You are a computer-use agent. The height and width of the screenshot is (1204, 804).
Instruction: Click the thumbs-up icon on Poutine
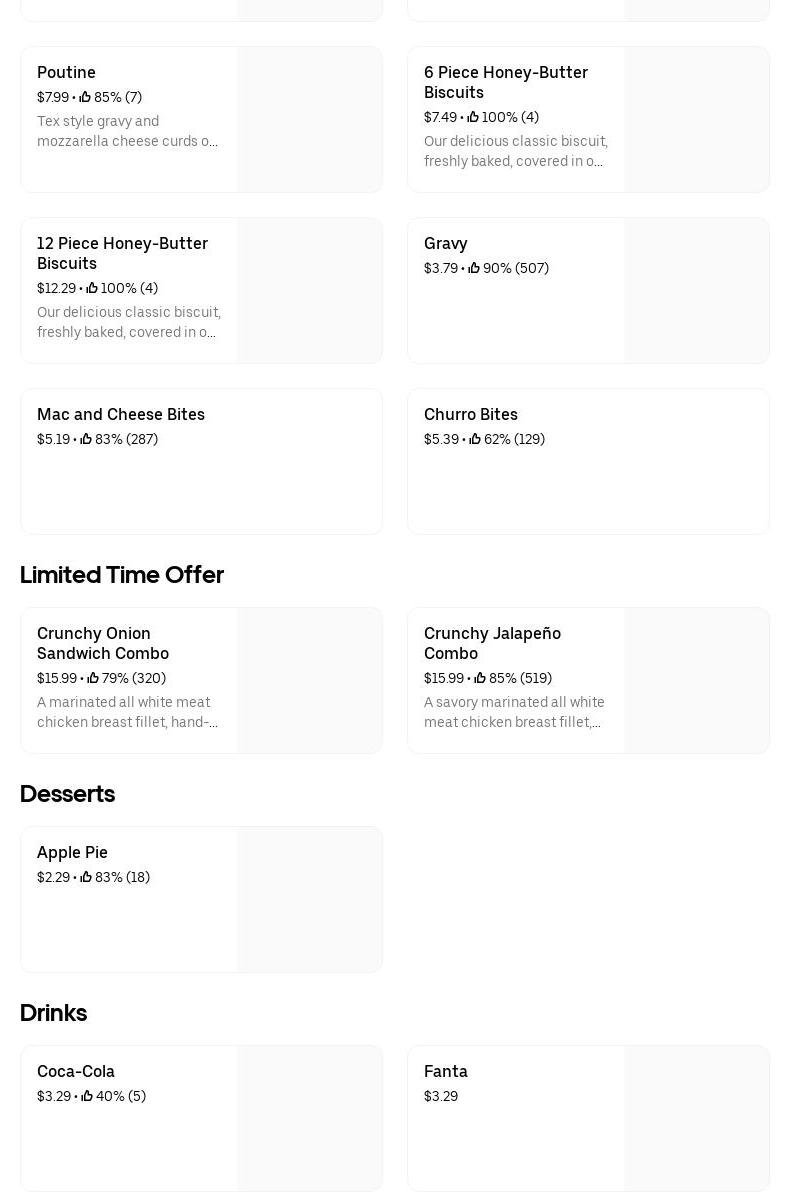[x=85, y=97]
